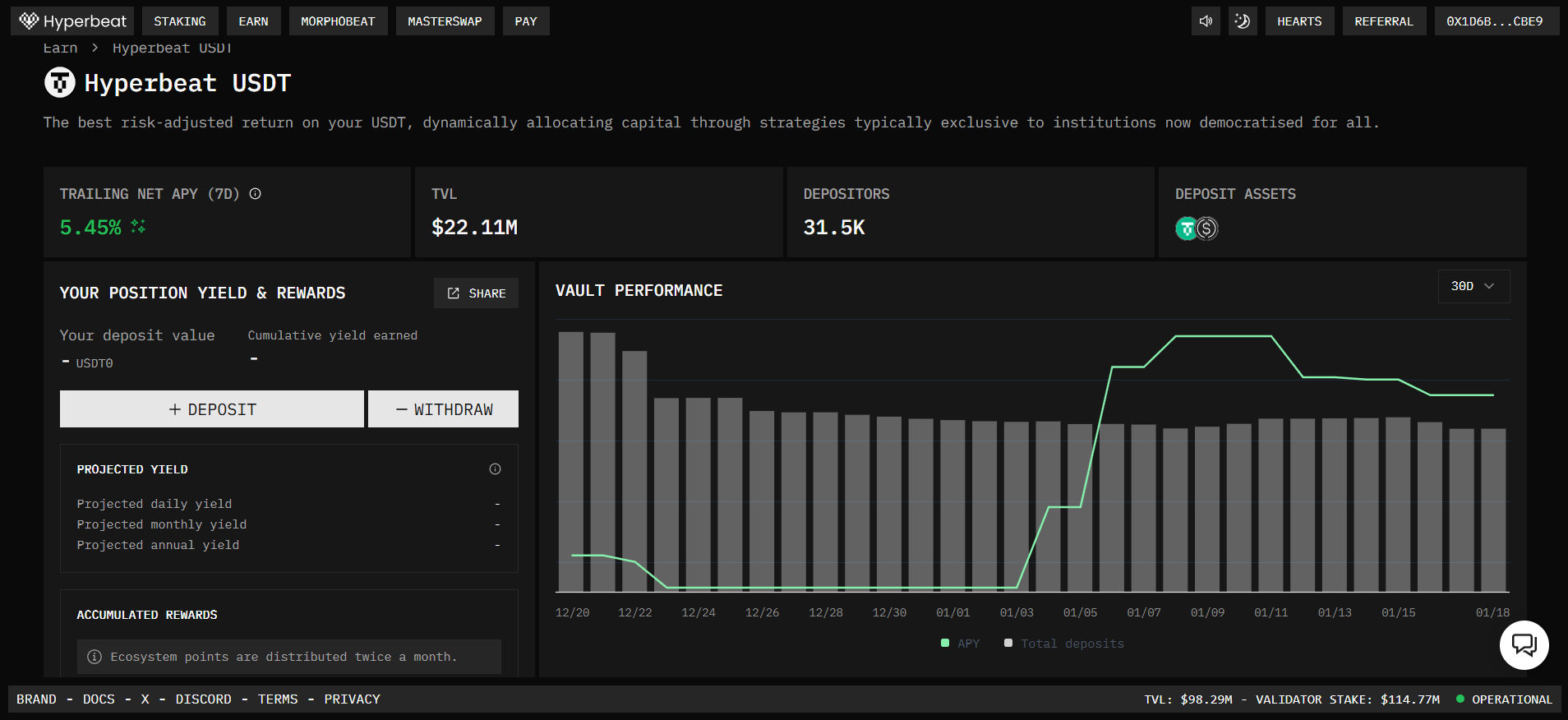
Task: Click the TVL value $22.11M
Action: coord(475,228)
